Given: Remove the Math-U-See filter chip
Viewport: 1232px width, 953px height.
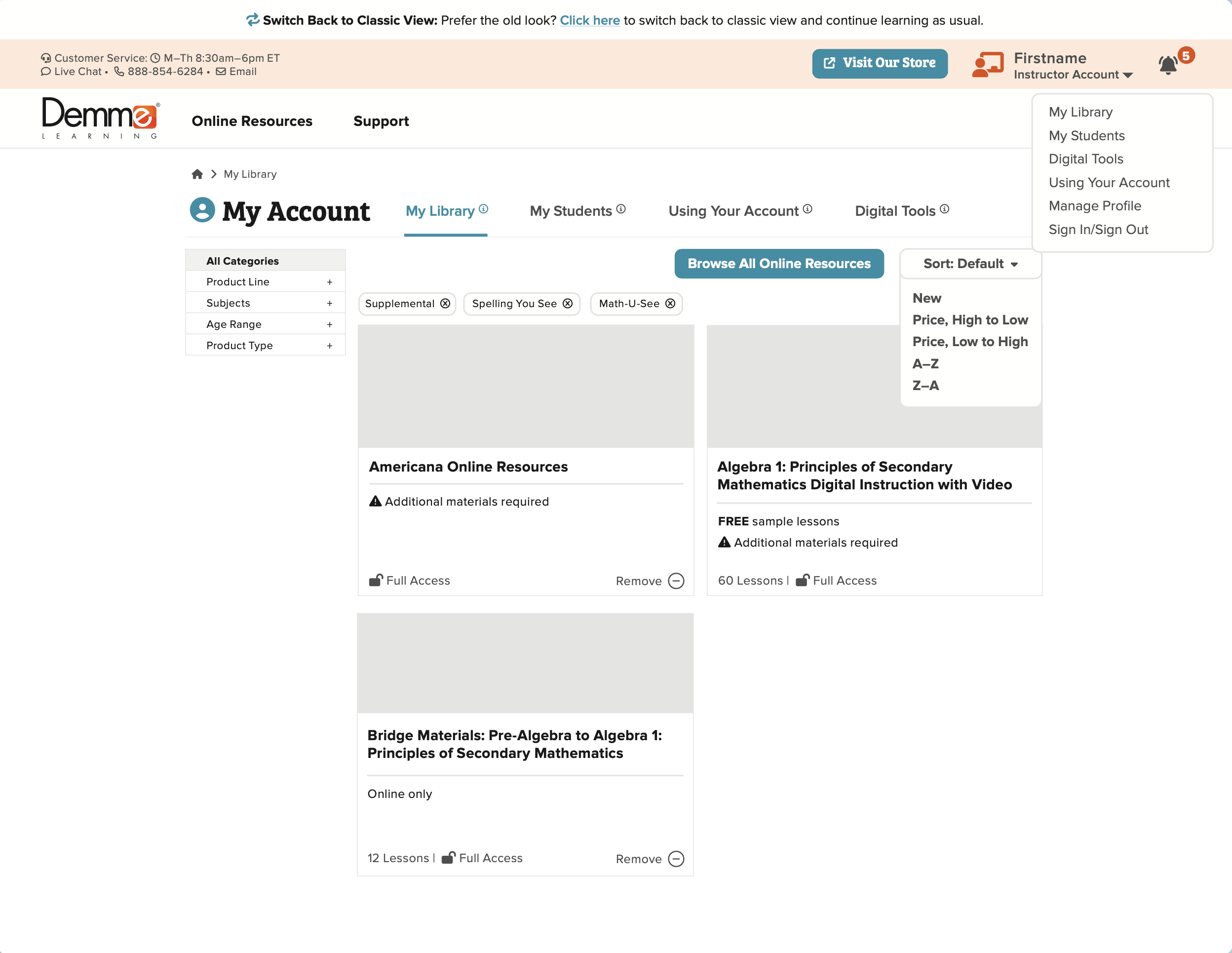Looking at the screenshot, I should (670, 304).
